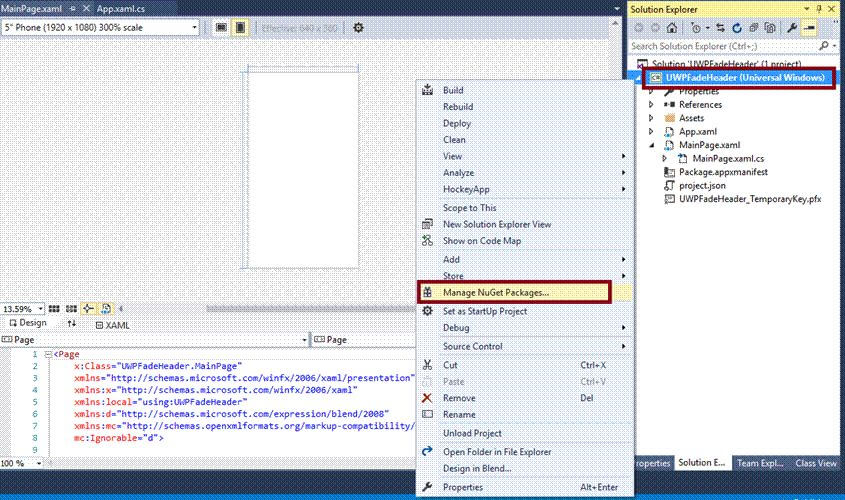Screen dimensions: 845x500
Task: Select Clean from the context menu
Action: [525, 140]
